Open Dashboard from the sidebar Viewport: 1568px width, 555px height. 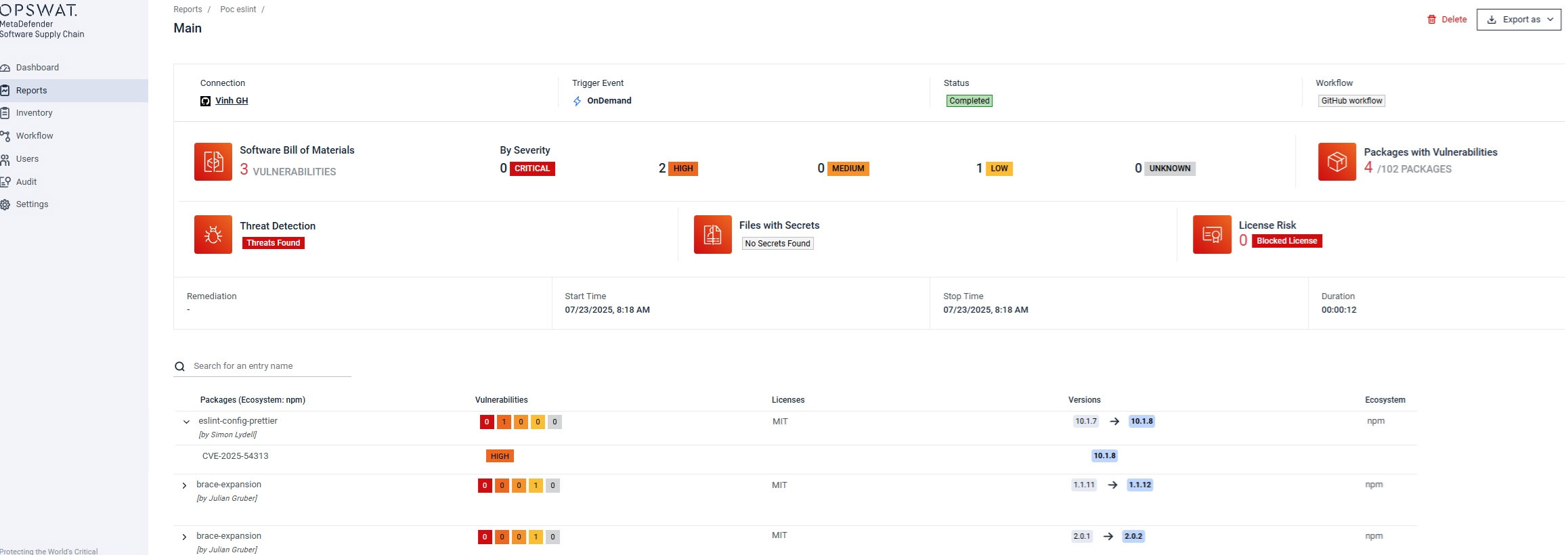coord(37,68)
